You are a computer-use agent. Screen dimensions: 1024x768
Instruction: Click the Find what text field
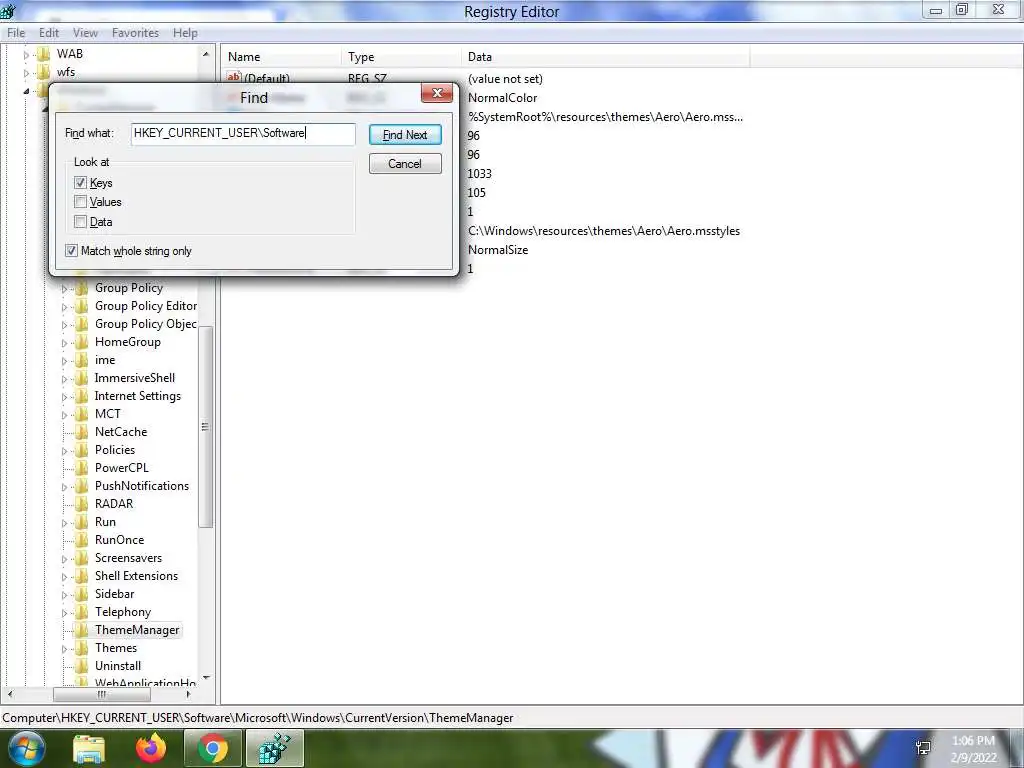tap(243, 133)
